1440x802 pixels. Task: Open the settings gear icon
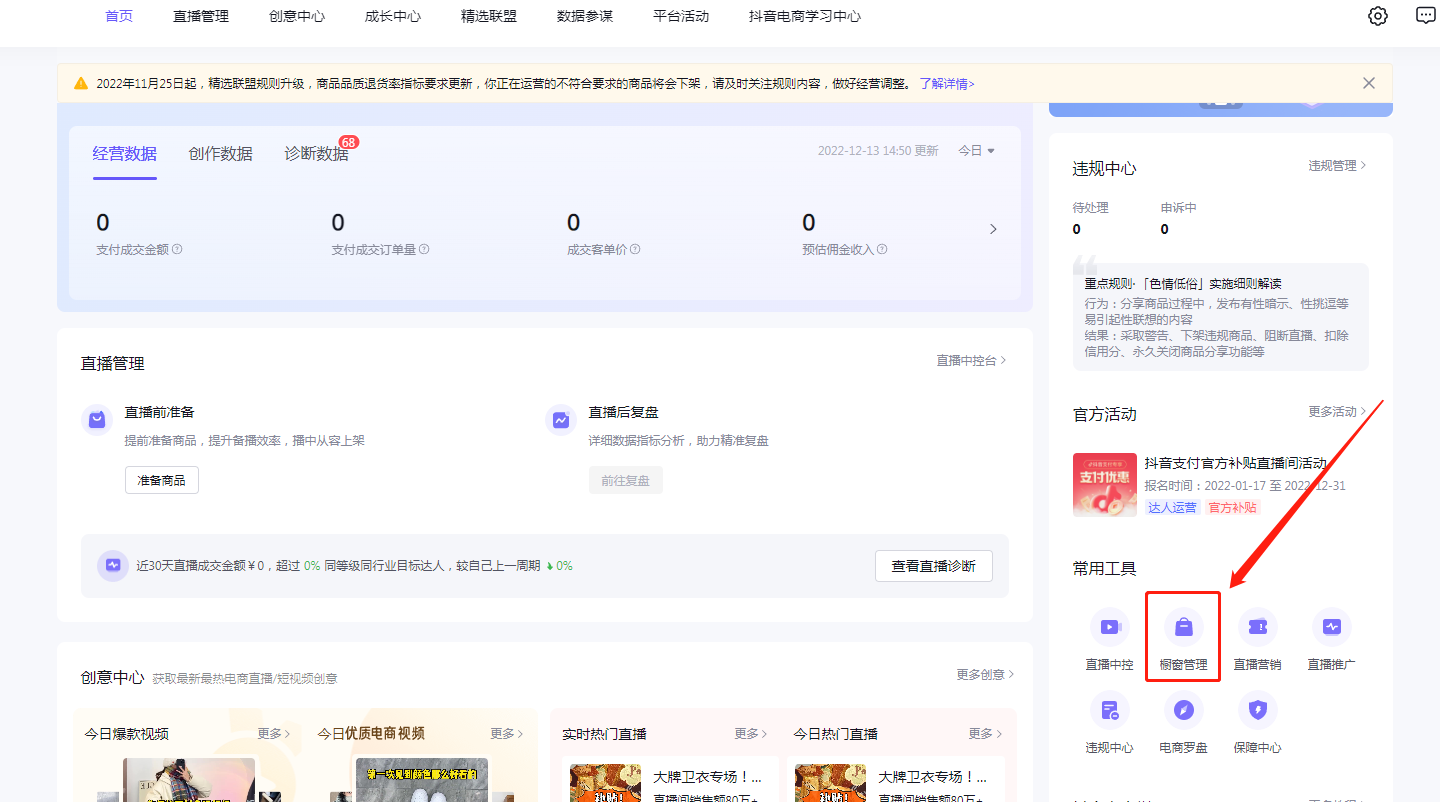tap(1378, 16)
